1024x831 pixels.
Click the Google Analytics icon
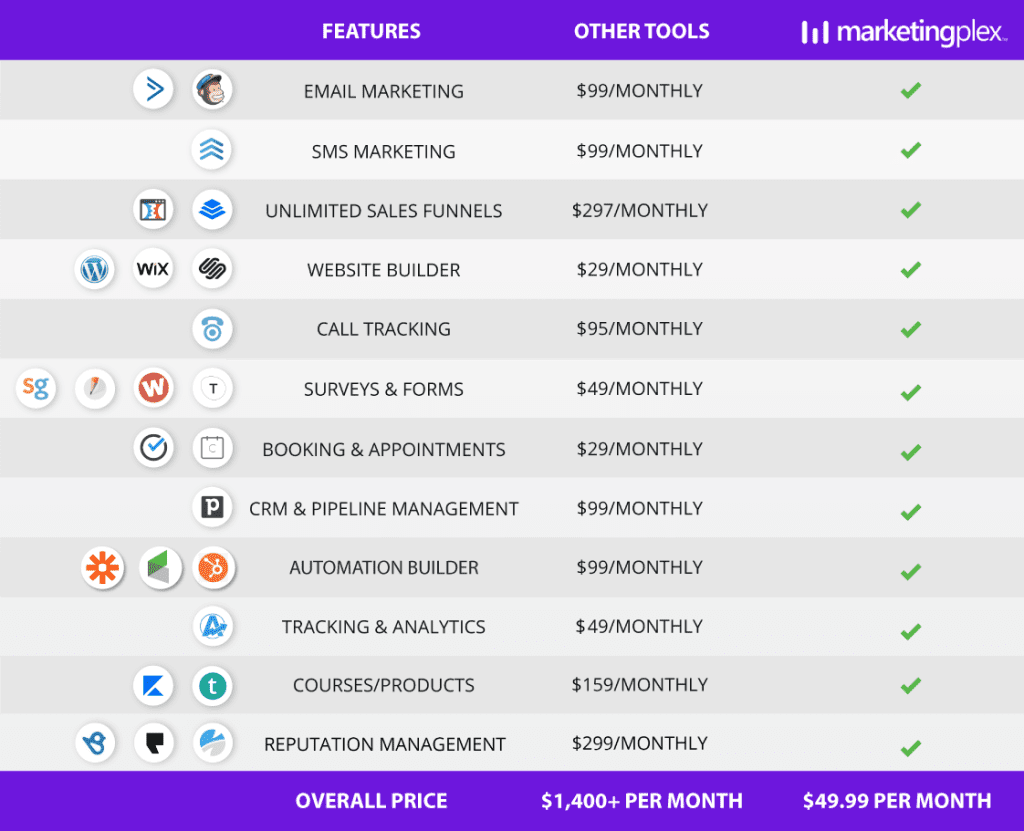pyautogui.click(x=212, y=627)
